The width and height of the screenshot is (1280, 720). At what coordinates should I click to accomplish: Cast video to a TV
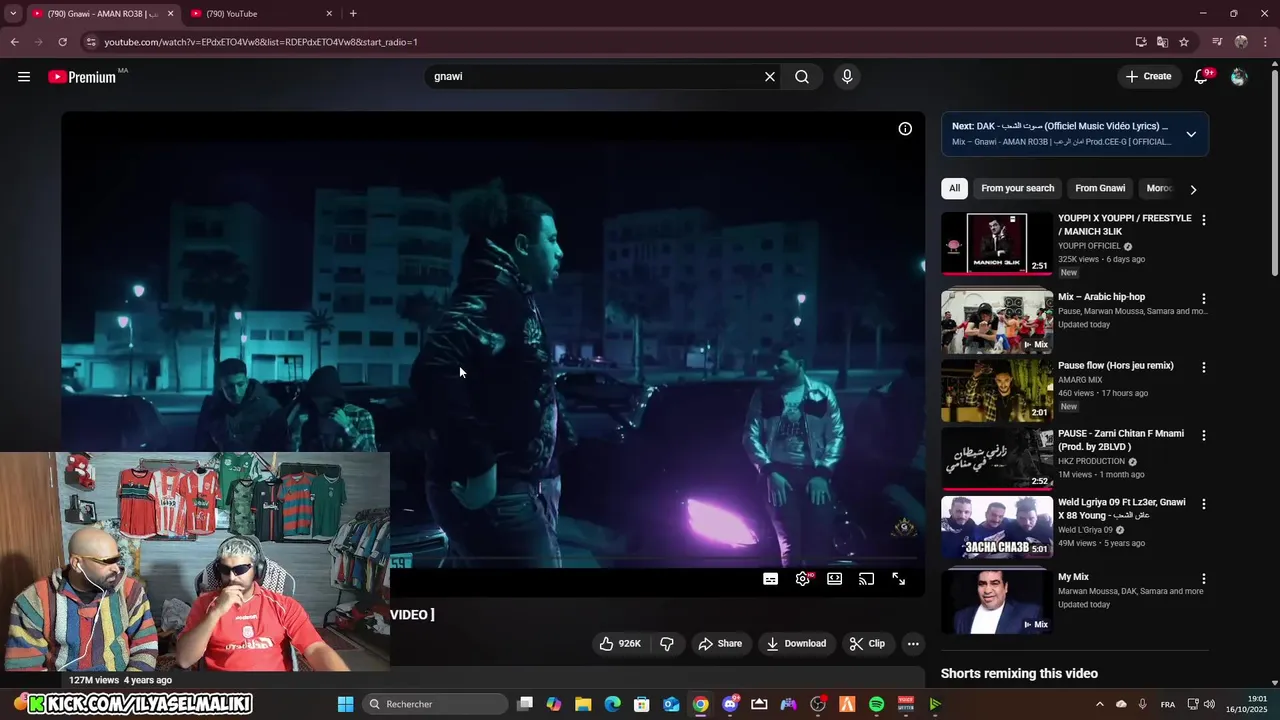click(x=867, y=579)
